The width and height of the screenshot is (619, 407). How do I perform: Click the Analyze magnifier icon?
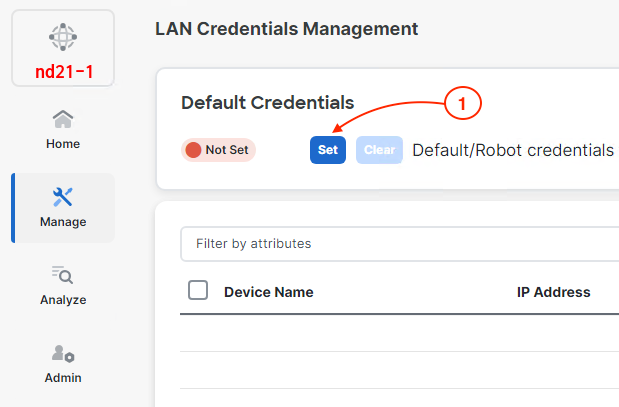[63, 275]
